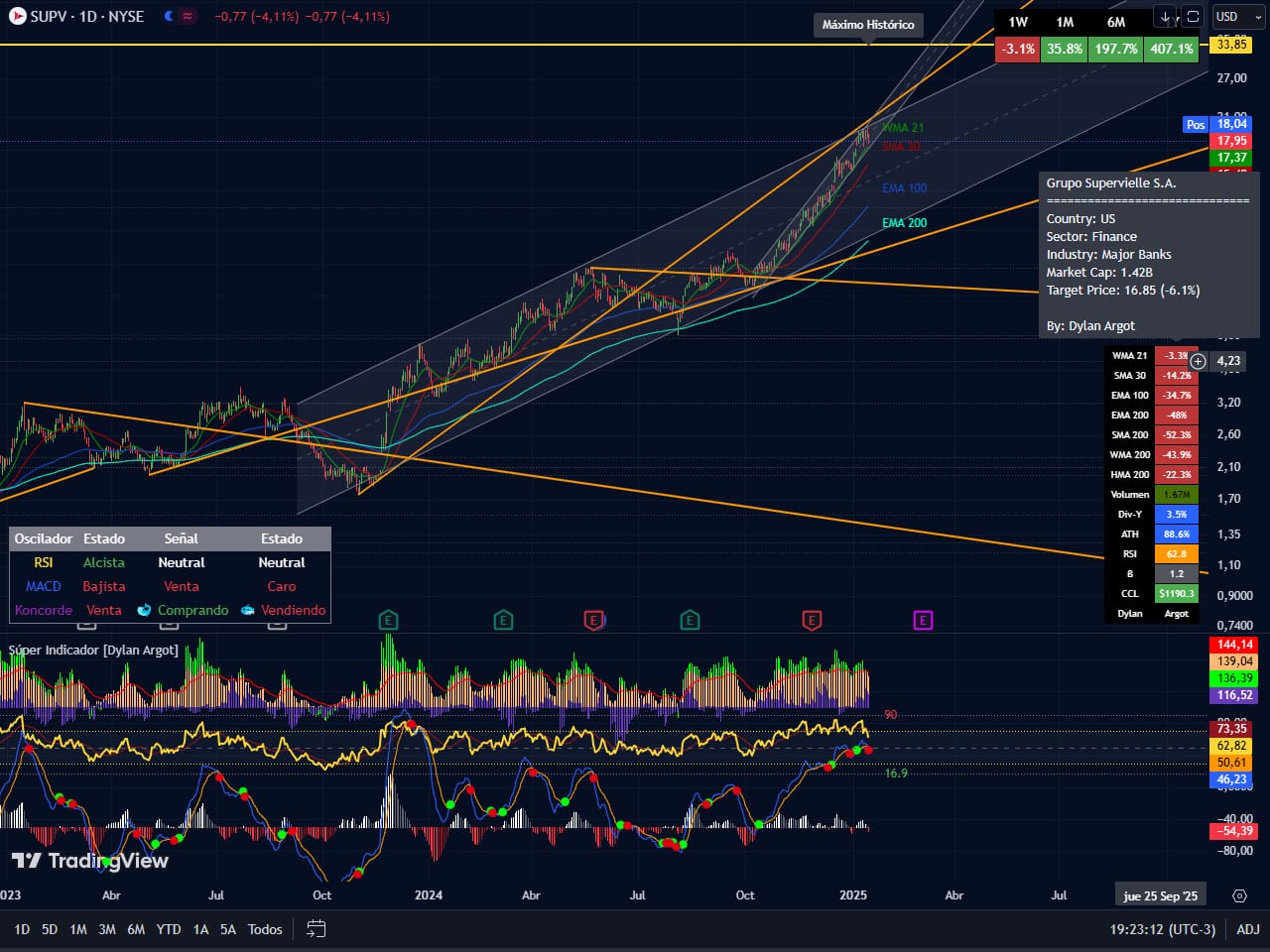Click the red approximately-equal status icon in legend
Viewport: 1270px width, 952px height.
point(188,16)
